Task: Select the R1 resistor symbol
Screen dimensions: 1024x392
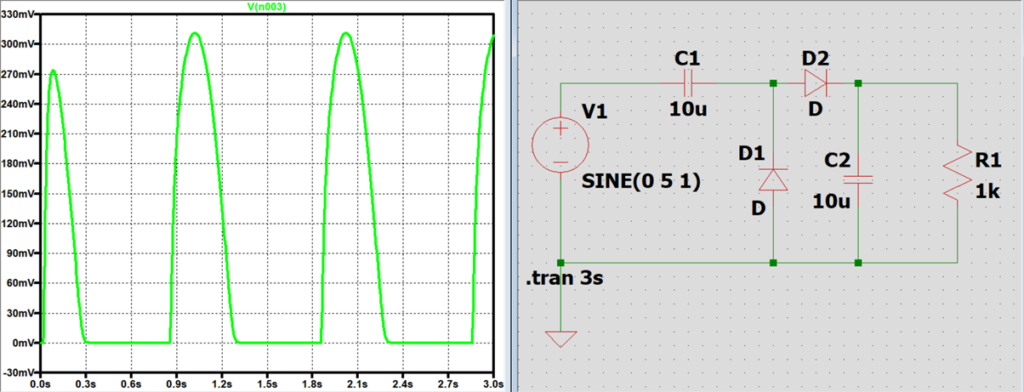Action: click(957, 172)
